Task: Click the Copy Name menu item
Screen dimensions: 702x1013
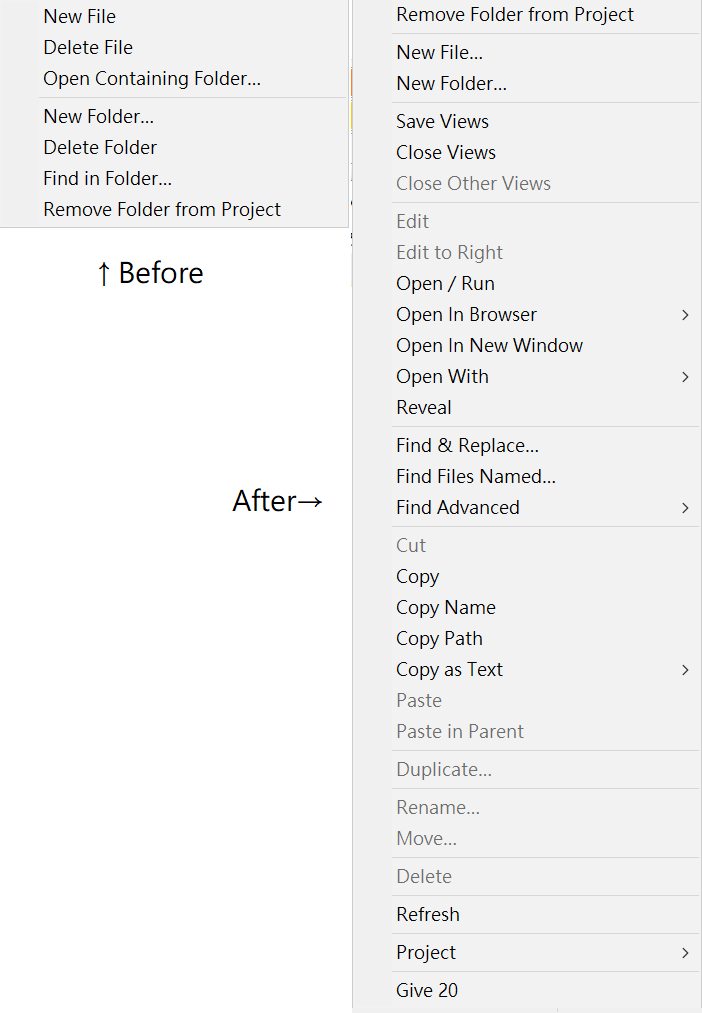Action: 446,608
